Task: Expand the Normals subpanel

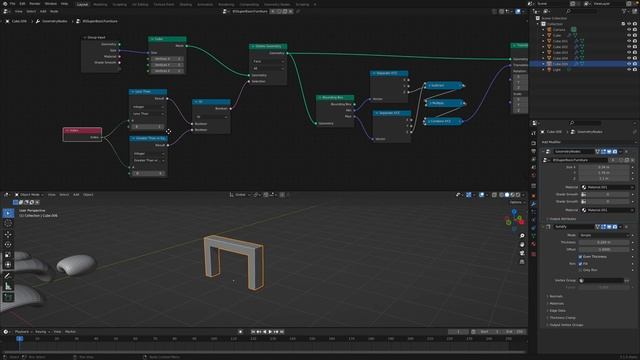Action: tap(556, 296)
